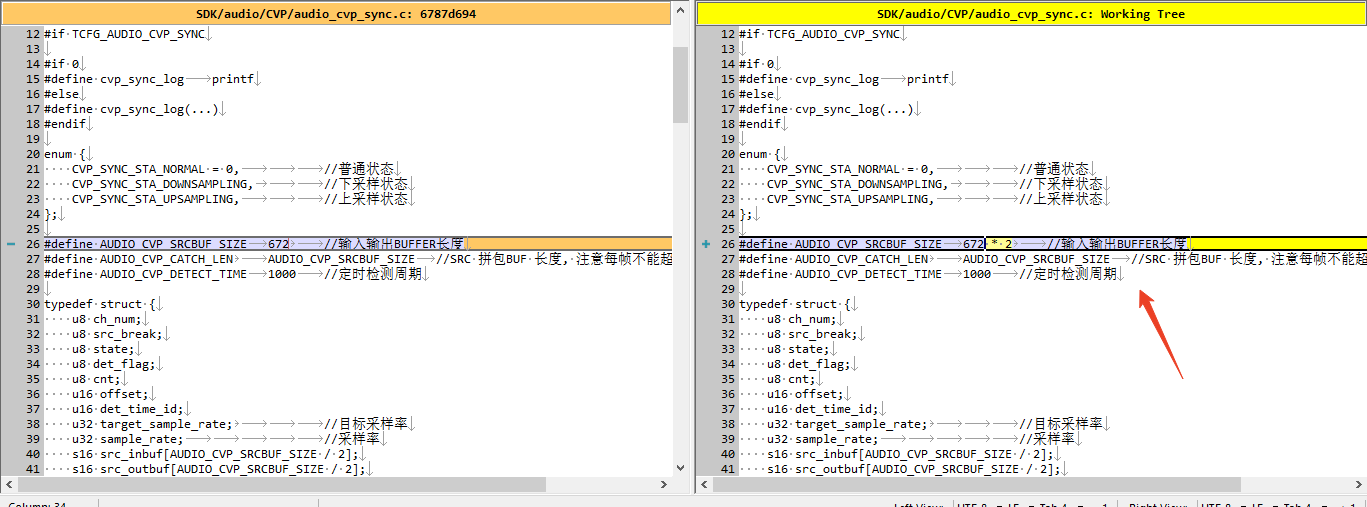The width and height of the screenshot is (1367, 507).
Task: Click 'CVP_SYNC_STA_DOWNSAMPLING' in the right pane
Action: [x=854, y=184]
